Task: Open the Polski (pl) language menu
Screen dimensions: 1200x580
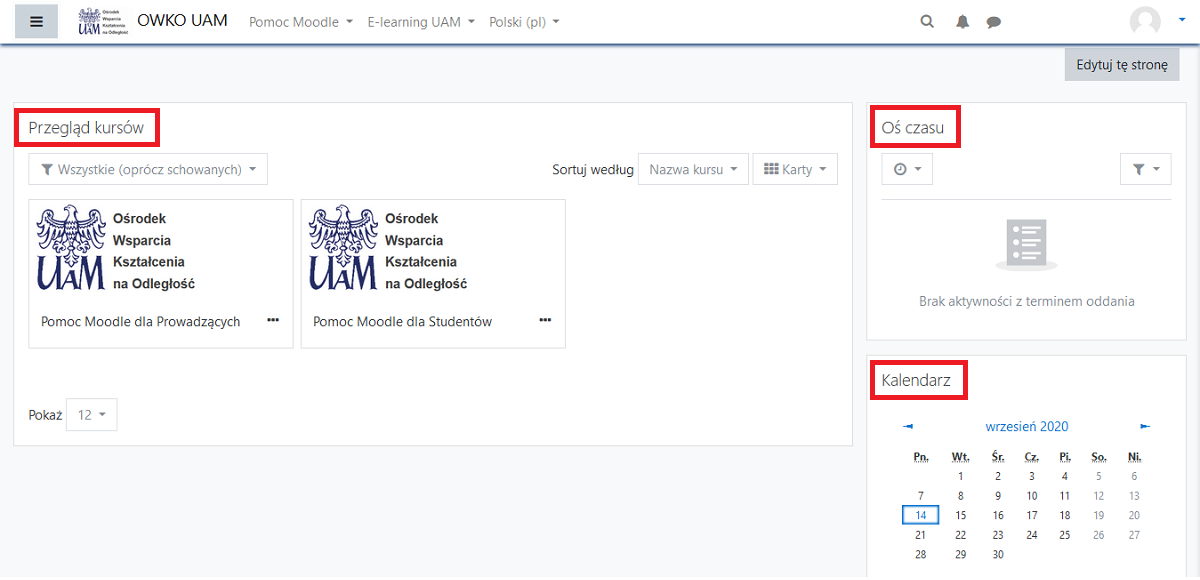Action: point(525,20)
